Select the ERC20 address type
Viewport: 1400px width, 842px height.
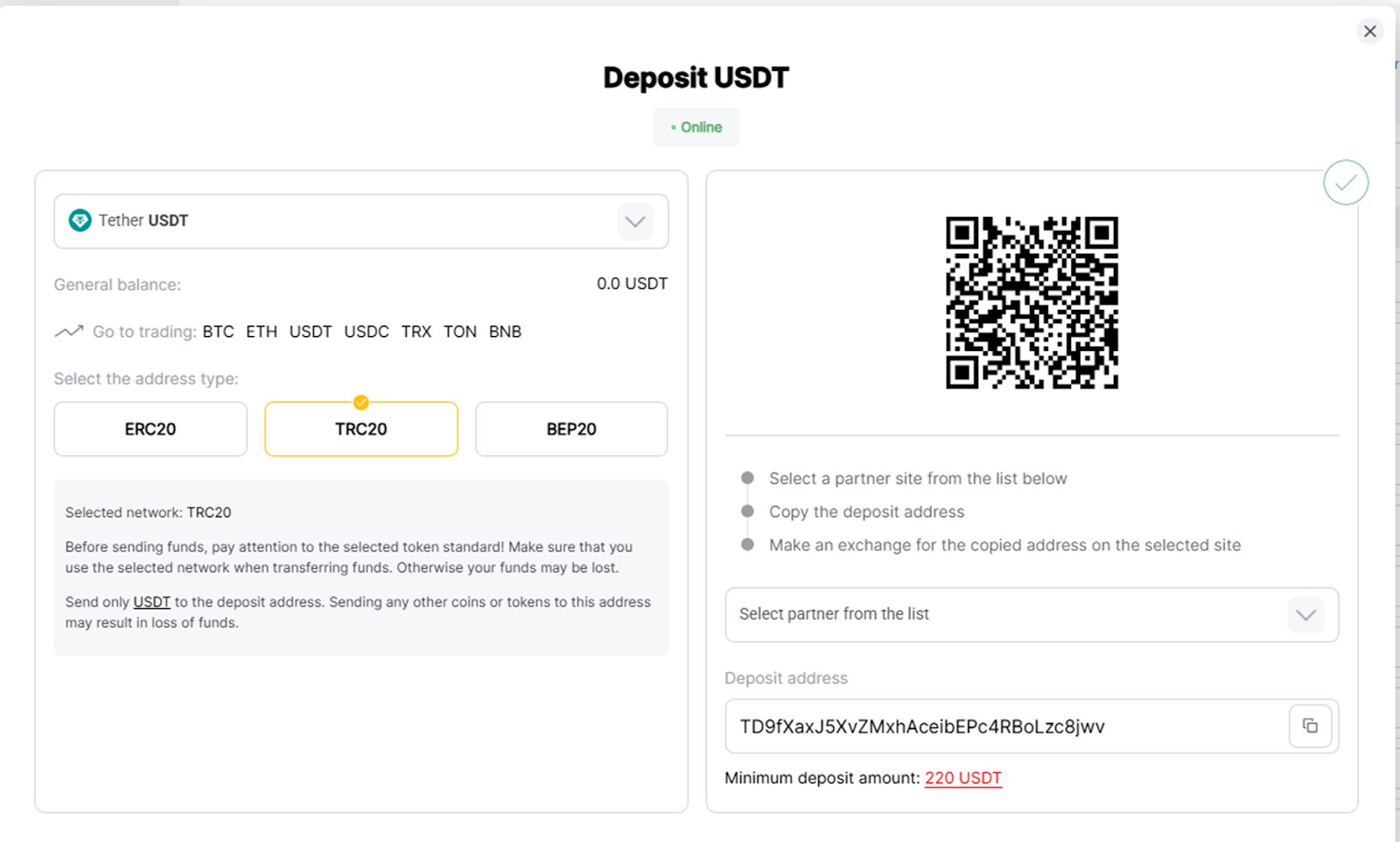(150, 429)
